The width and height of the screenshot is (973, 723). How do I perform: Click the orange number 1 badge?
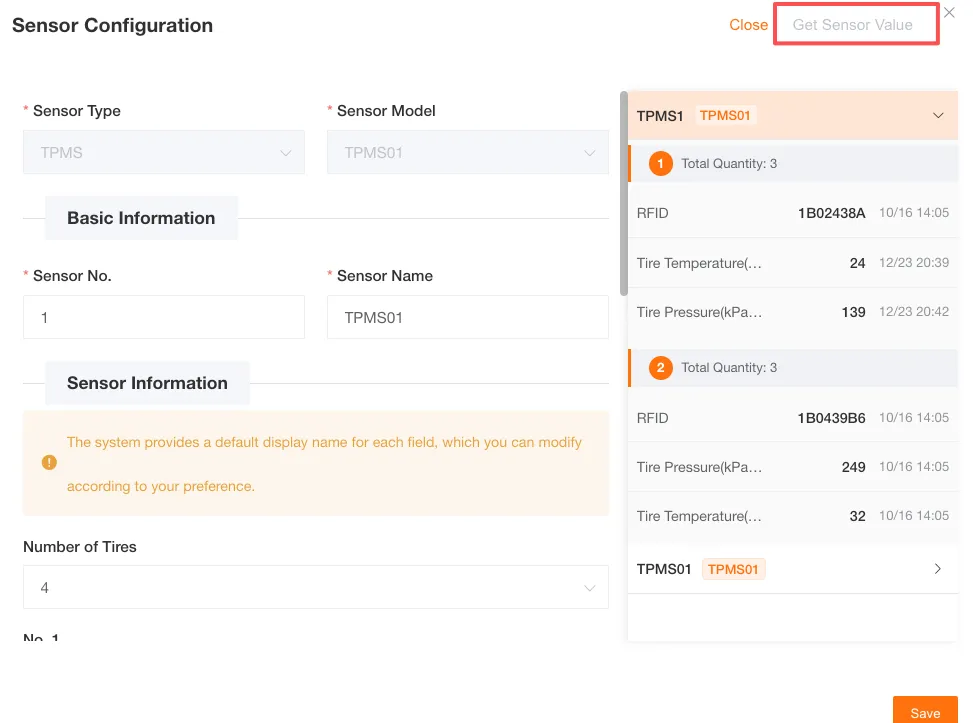(660, 163)
